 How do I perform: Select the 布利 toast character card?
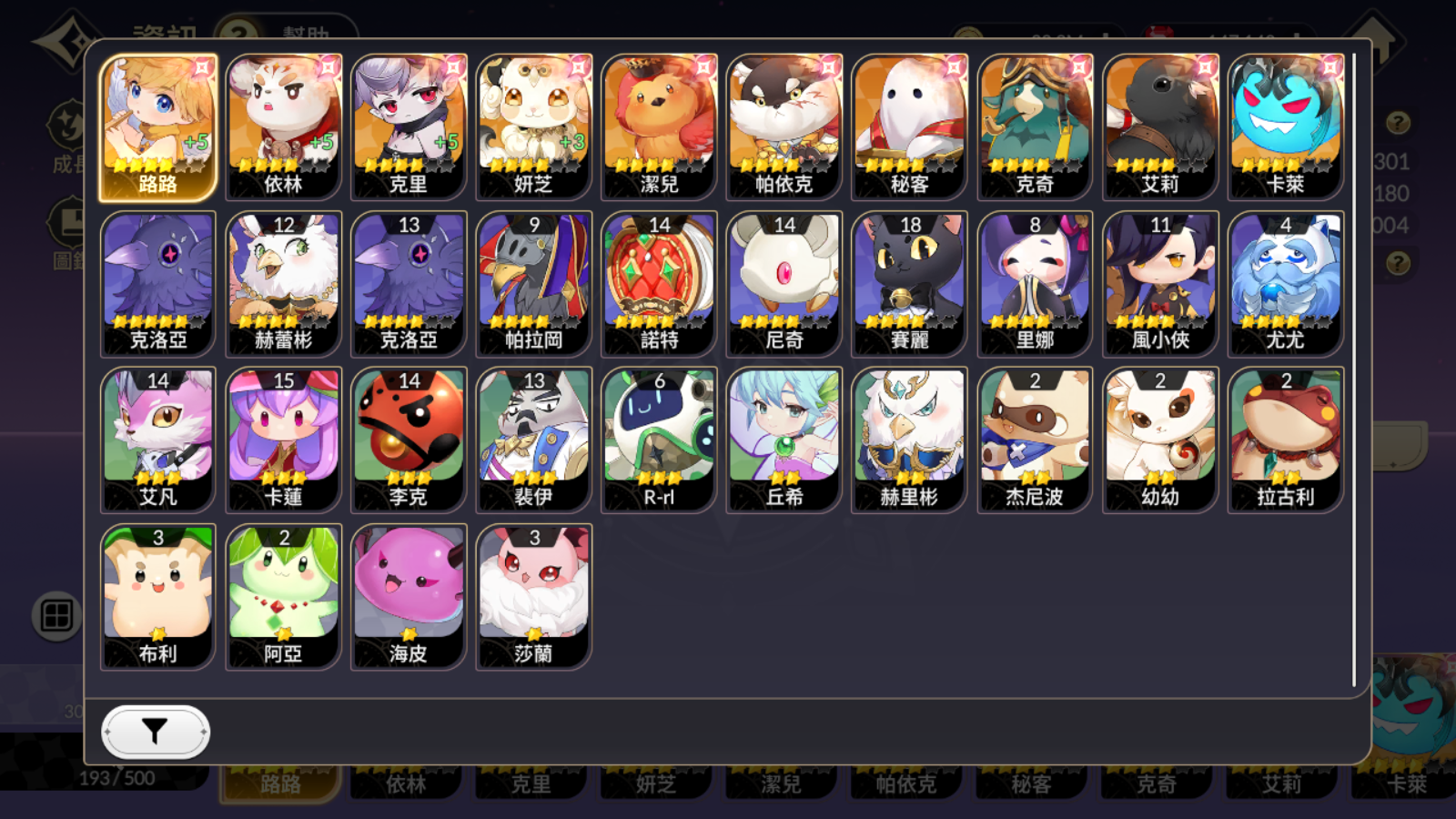pyautogui.click(x=158, y=597)
